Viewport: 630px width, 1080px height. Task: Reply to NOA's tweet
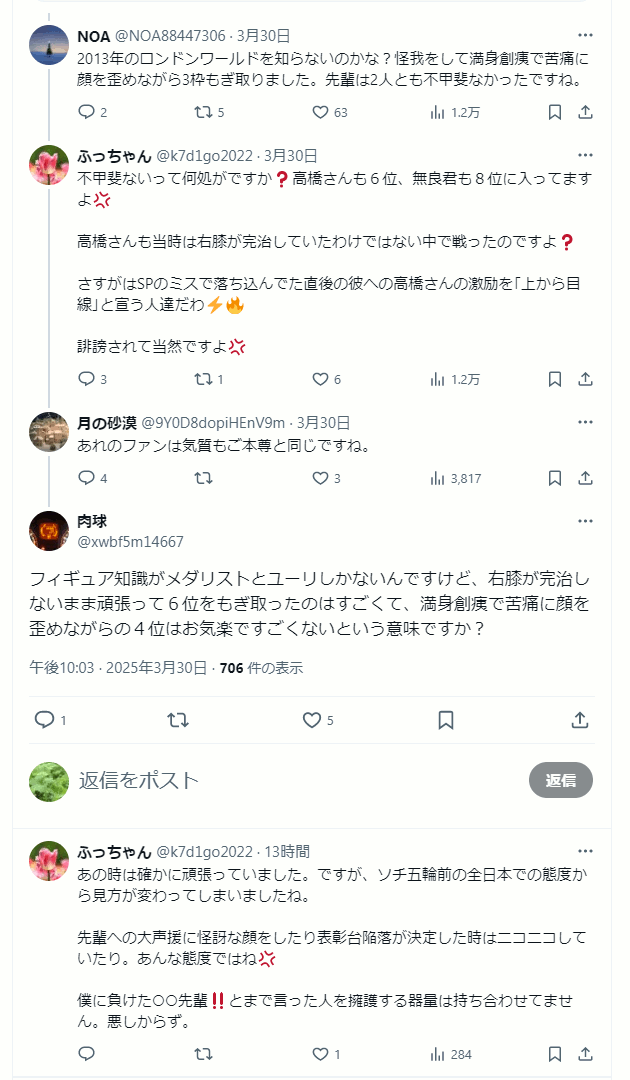86,113
